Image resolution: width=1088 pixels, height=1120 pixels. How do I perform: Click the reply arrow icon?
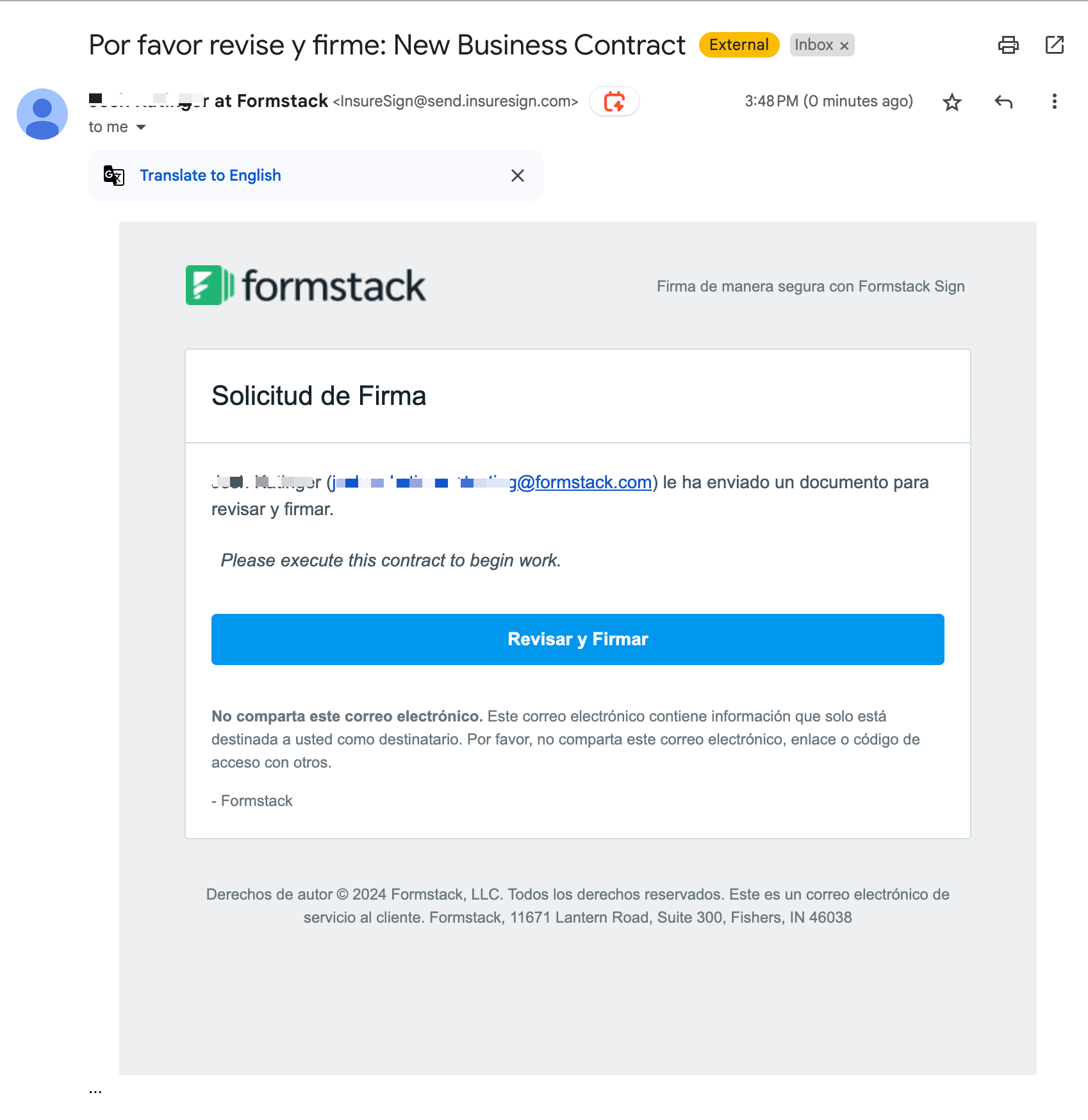pyautogui.click(x=1003, y=102)
